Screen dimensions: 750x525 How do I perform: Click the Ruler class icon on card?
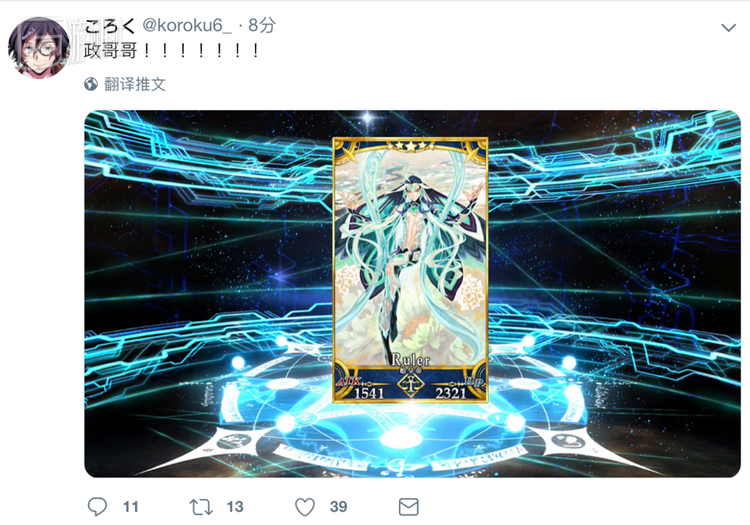(x=410, y=383)
